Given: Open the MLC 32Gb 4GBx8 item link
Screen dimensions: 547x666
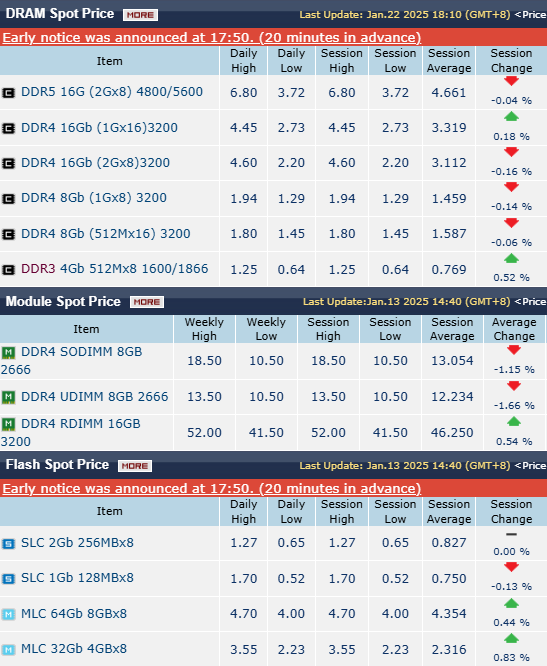Looking at the screenshot, I should (74, 649).
